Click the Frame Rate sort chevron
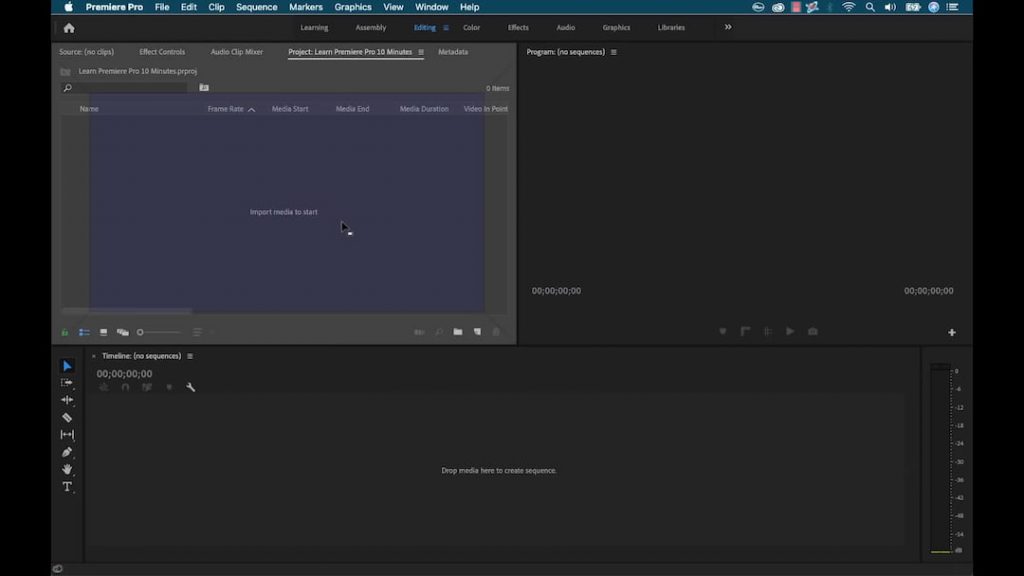 (251, 109)
